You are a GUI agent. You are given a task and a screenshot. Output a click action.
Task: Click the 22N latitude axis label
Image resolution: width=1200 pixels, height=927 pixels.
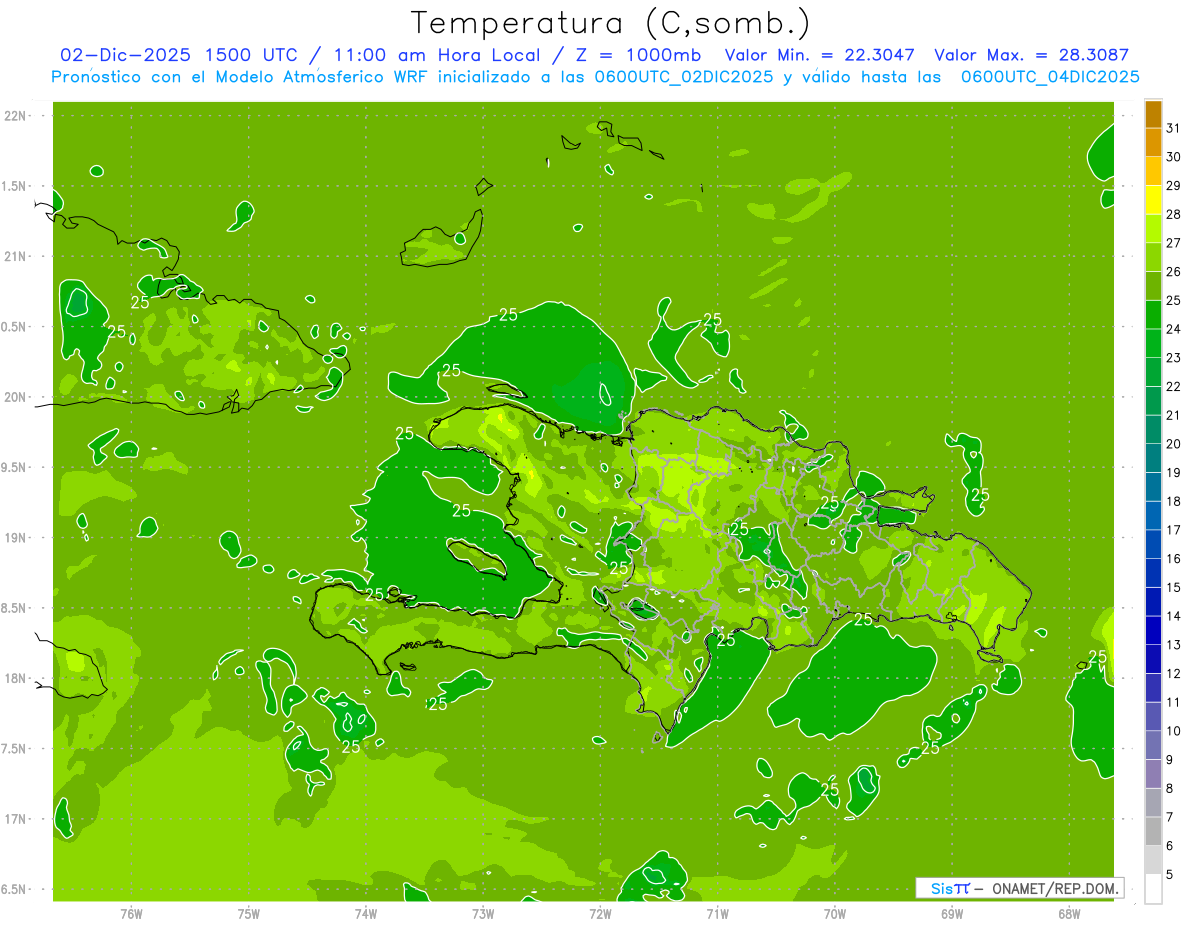click(16, 115)
